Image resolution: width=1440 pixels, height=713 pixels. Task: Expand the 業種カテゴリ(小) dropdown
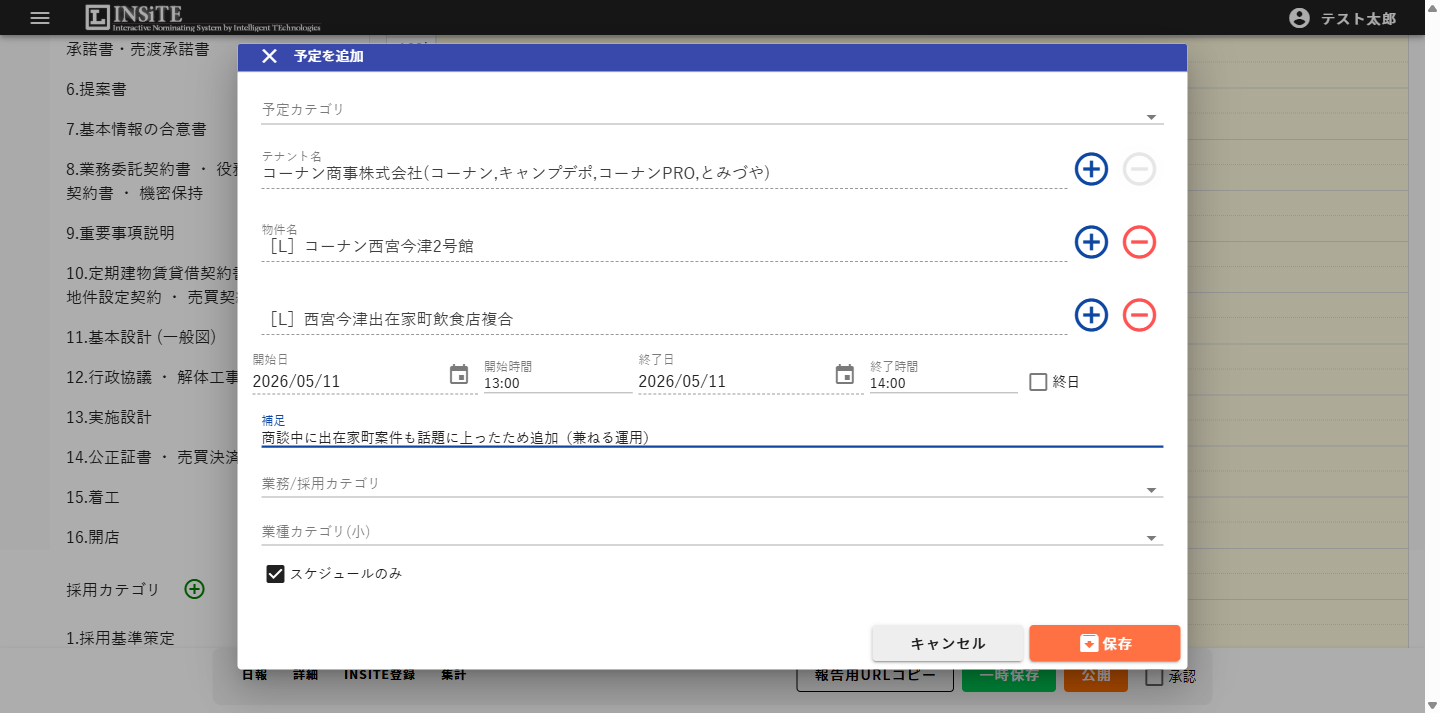tap(1151, 538)
